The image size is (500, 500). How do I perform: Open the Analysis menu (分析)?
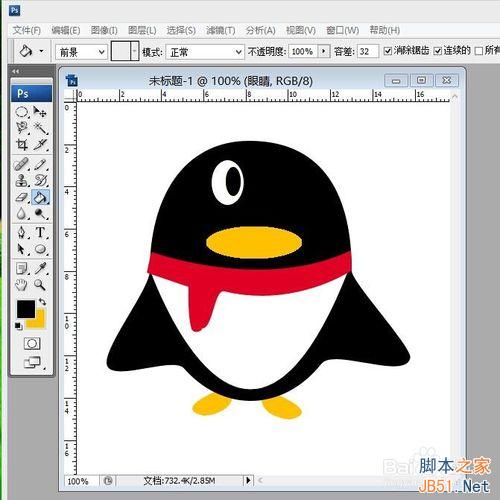pos(260,30)
